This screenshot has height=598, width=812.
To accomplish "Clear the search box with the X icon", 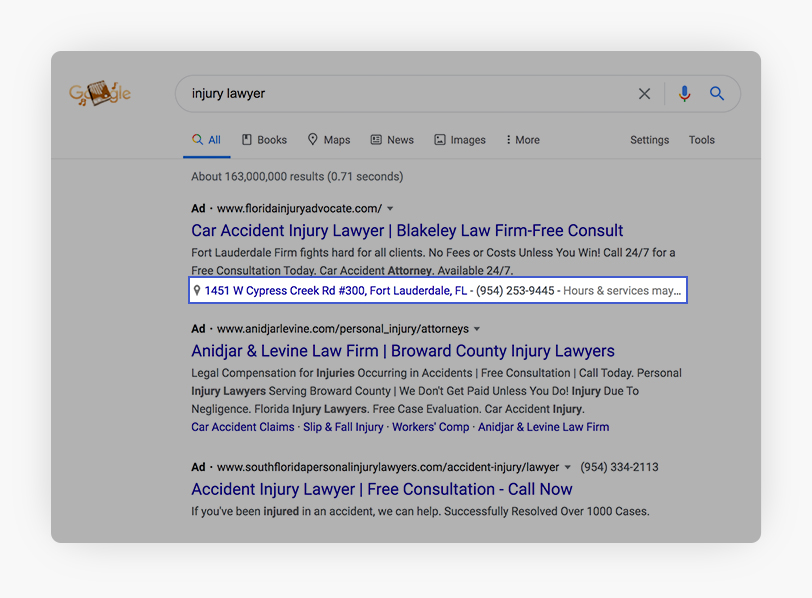I will pyautogui.click(x=644, y=94).
